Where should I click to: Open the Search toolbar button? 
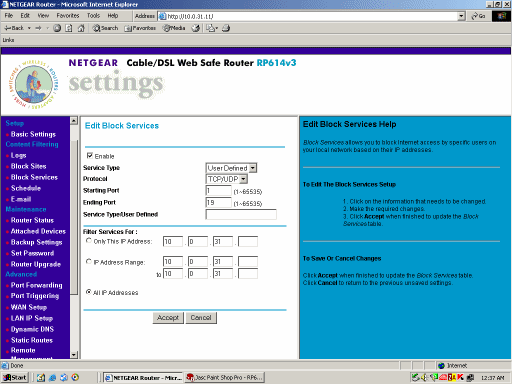click(x=105, y=28)
